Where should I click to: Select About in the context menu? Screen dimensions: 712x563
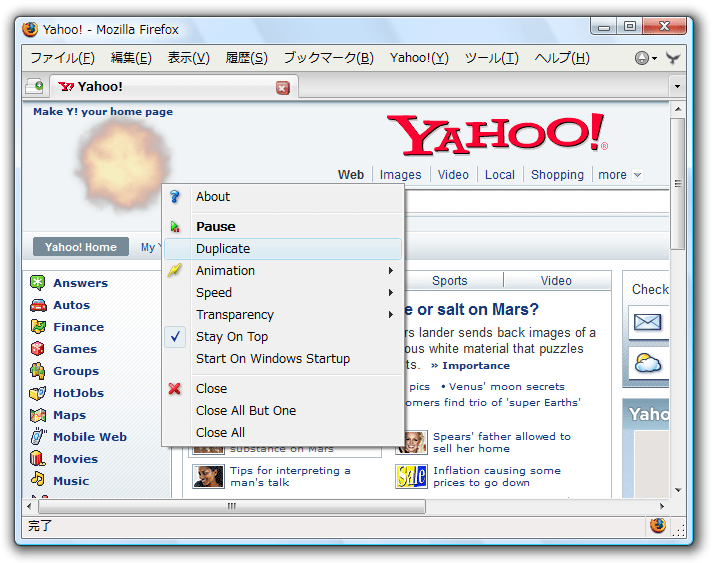pos(283,197)
